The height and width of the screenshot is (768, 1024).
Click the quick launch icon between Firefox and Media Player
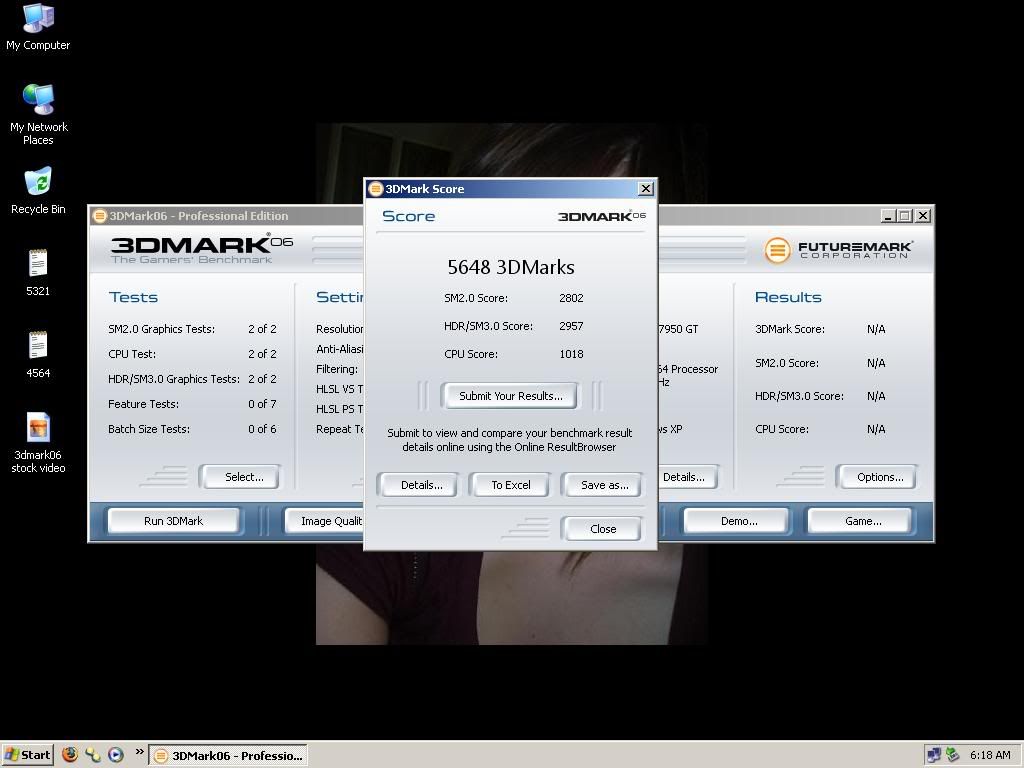click(93, 754)
